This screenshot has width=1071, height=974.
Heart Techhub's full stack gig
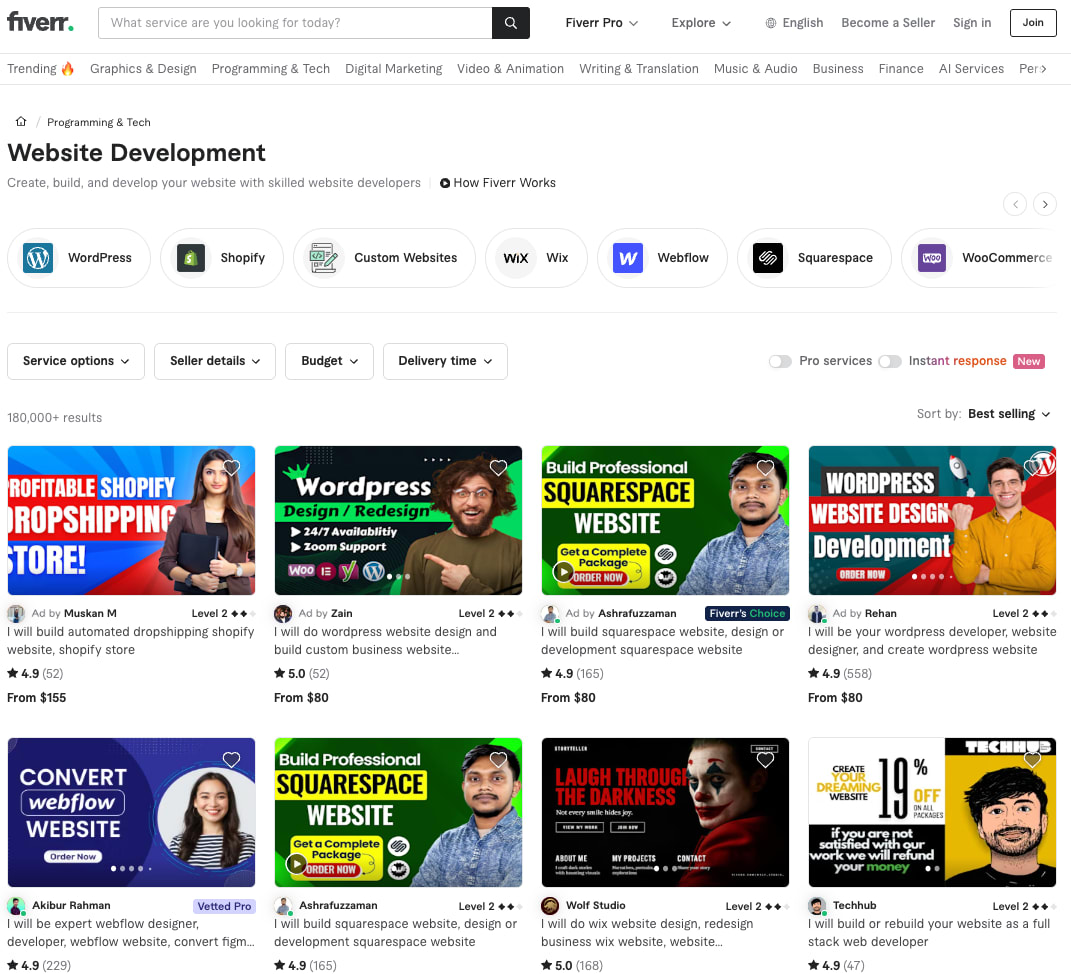pyautogui.click(x=1032, y=760)
